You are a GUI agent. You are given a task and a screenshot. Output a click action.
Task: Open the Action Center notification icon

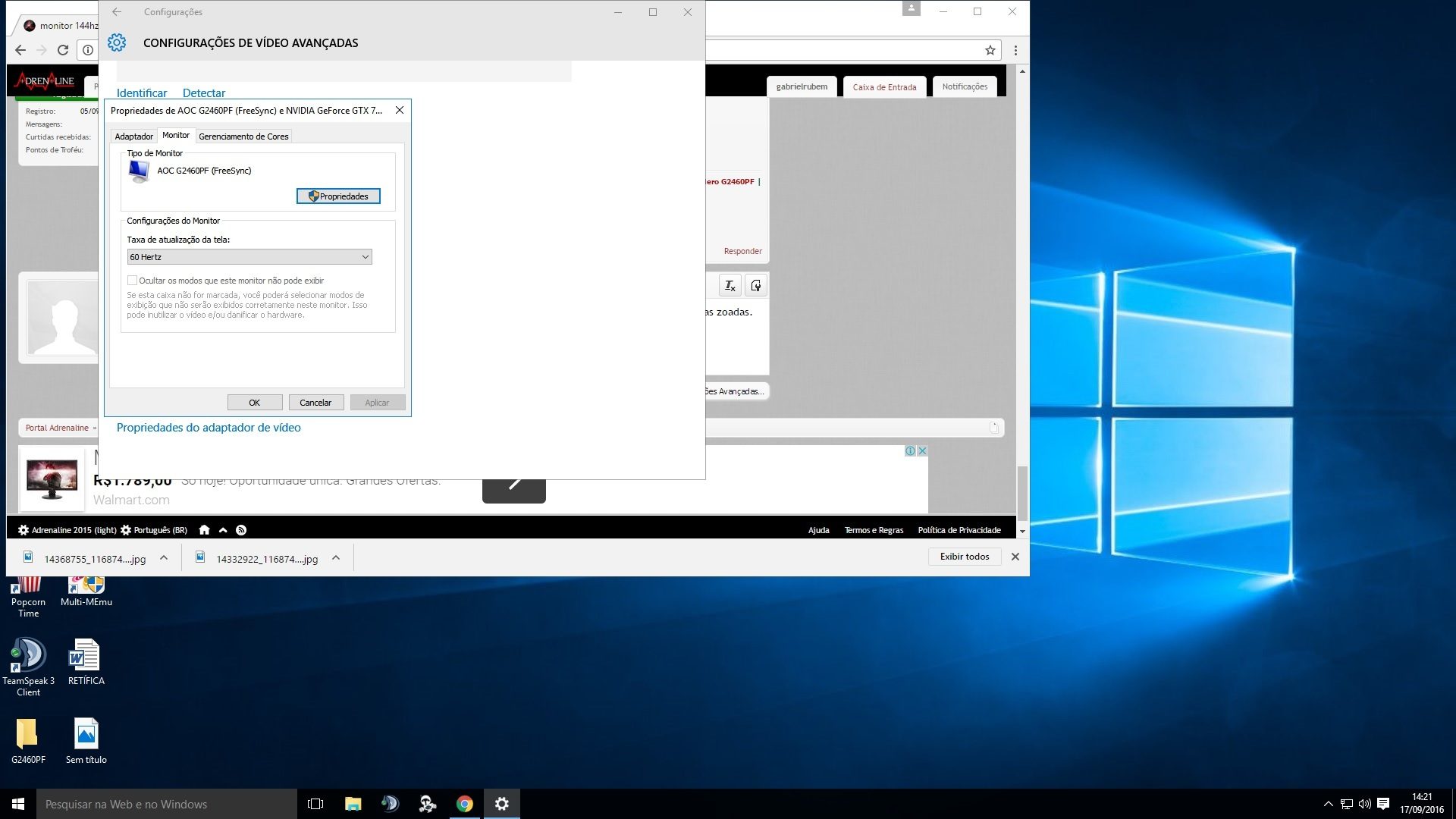click(x=1383, y=804)
